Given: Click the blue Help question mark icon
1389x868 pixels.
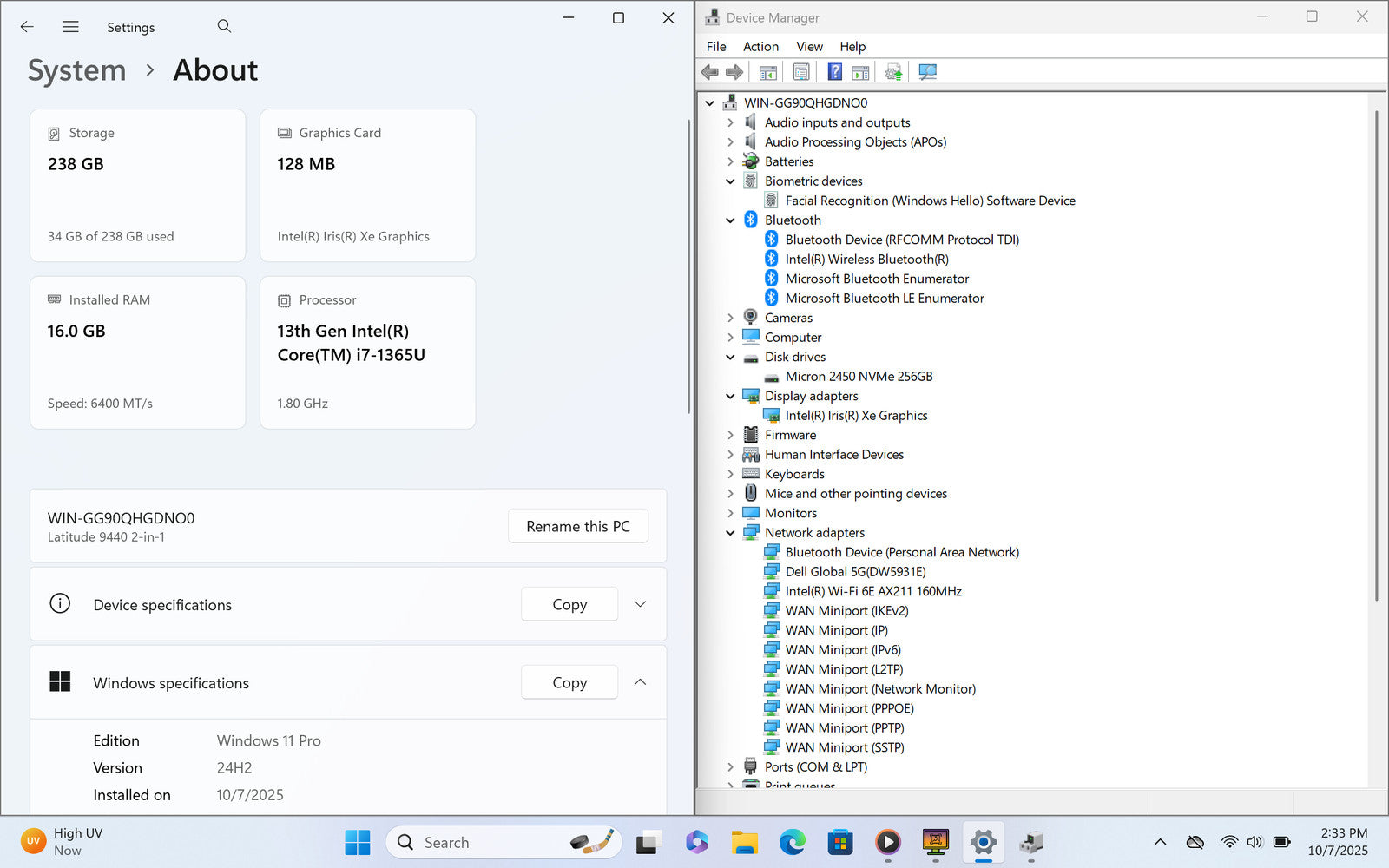Looking at the screenshot, I should click(834, 72).
